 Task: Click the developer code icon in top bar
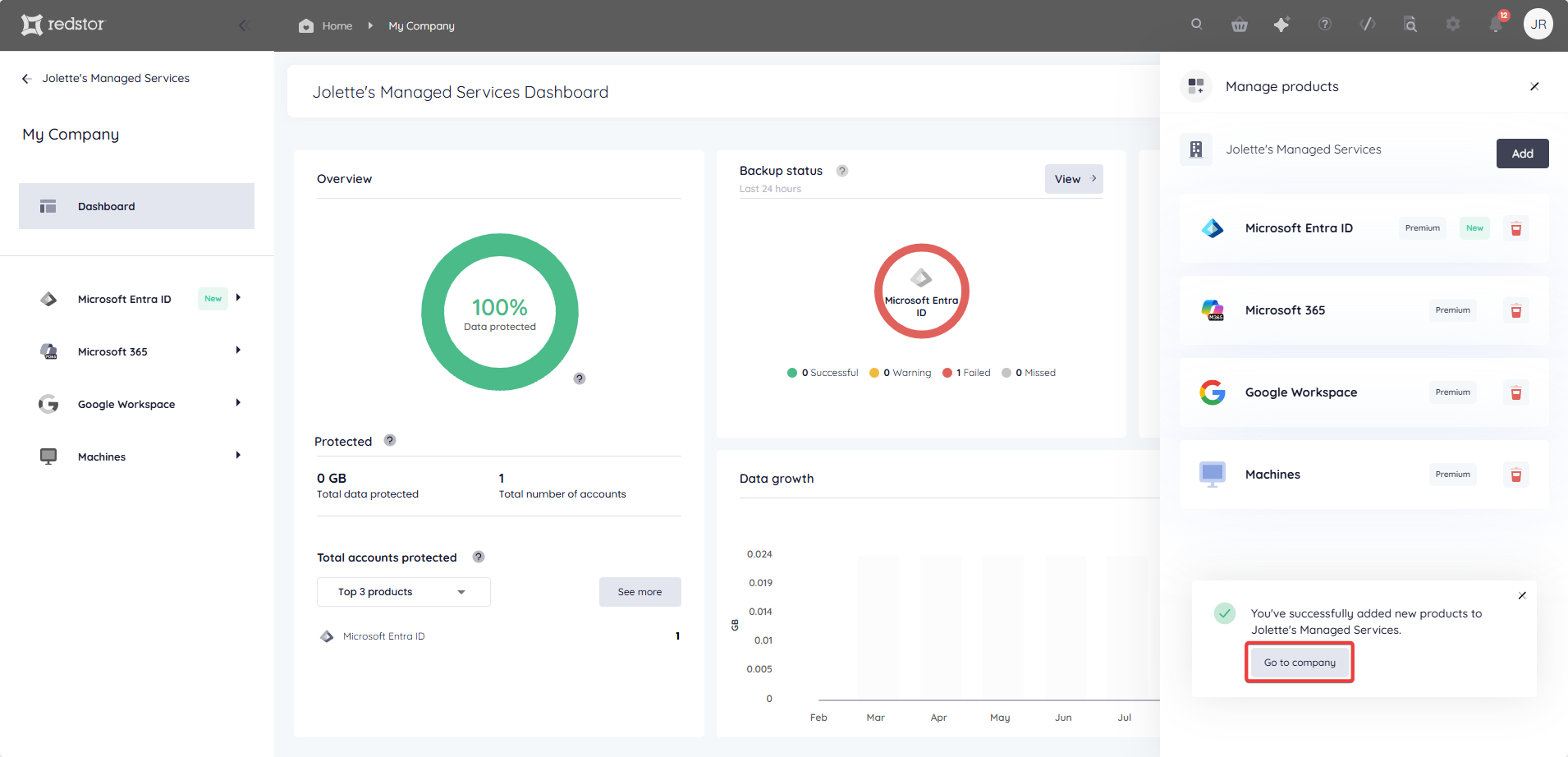point(1368,25)
